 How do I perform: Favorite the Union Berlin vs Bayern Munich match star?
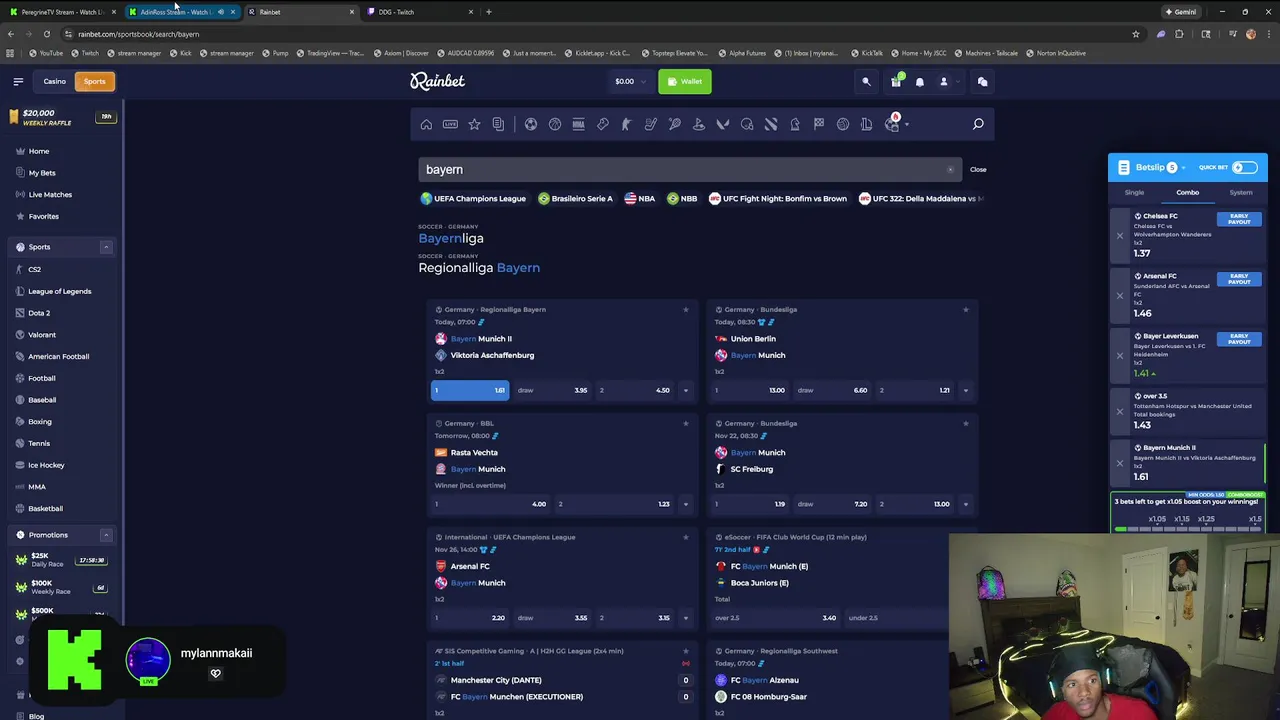(x=965, y=309)
